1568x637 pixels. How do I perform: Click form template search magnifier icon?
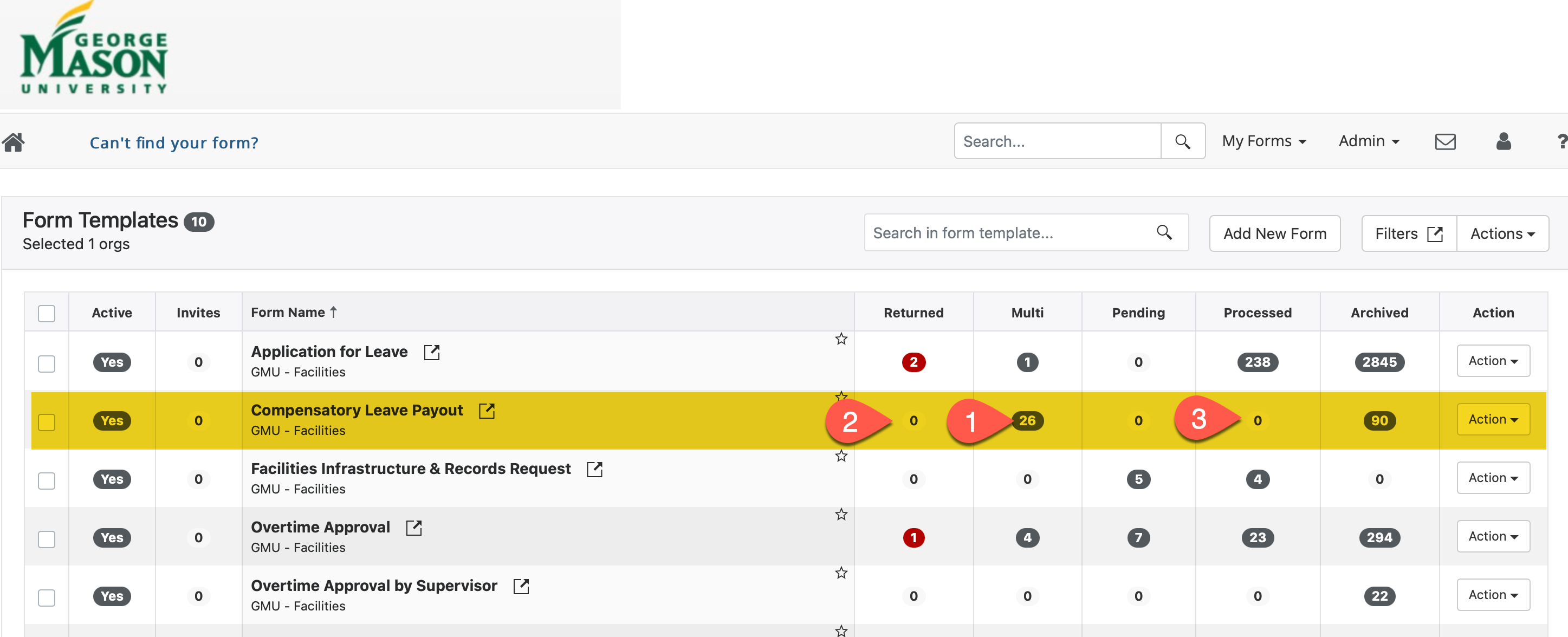point(1164,232)
